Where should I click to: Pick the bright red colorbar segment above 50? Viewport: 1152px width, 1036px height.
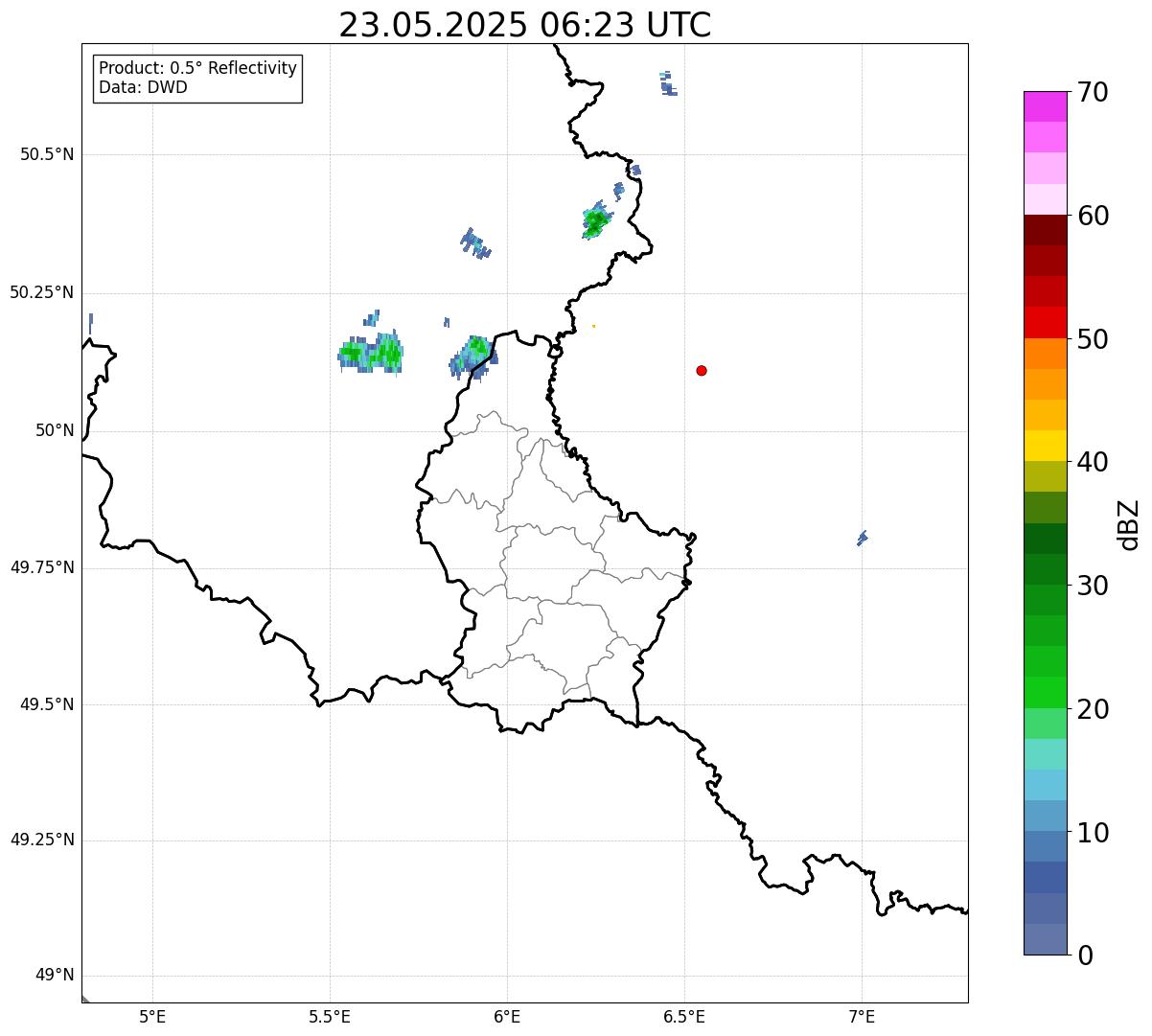(x=1046, y=322)
